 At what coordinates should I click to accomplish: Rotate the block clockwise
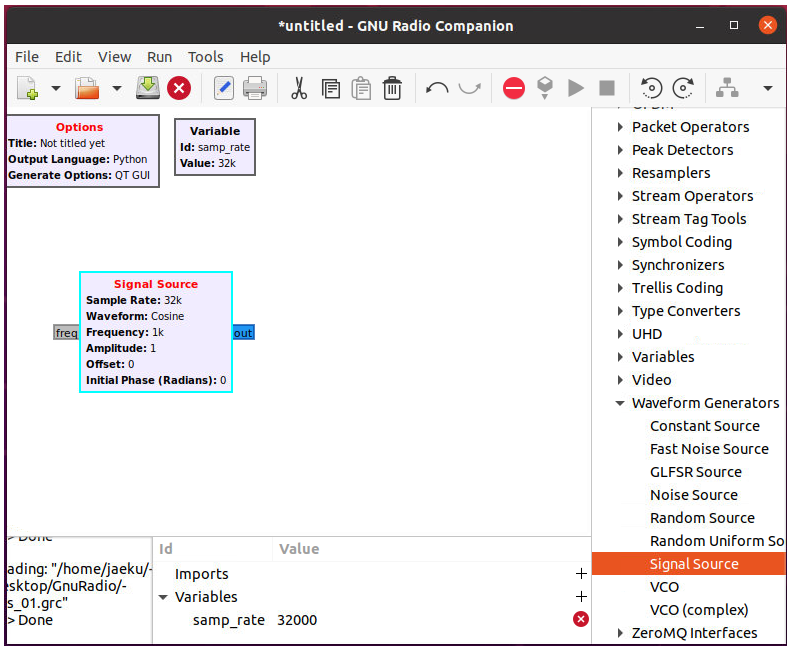683,88
